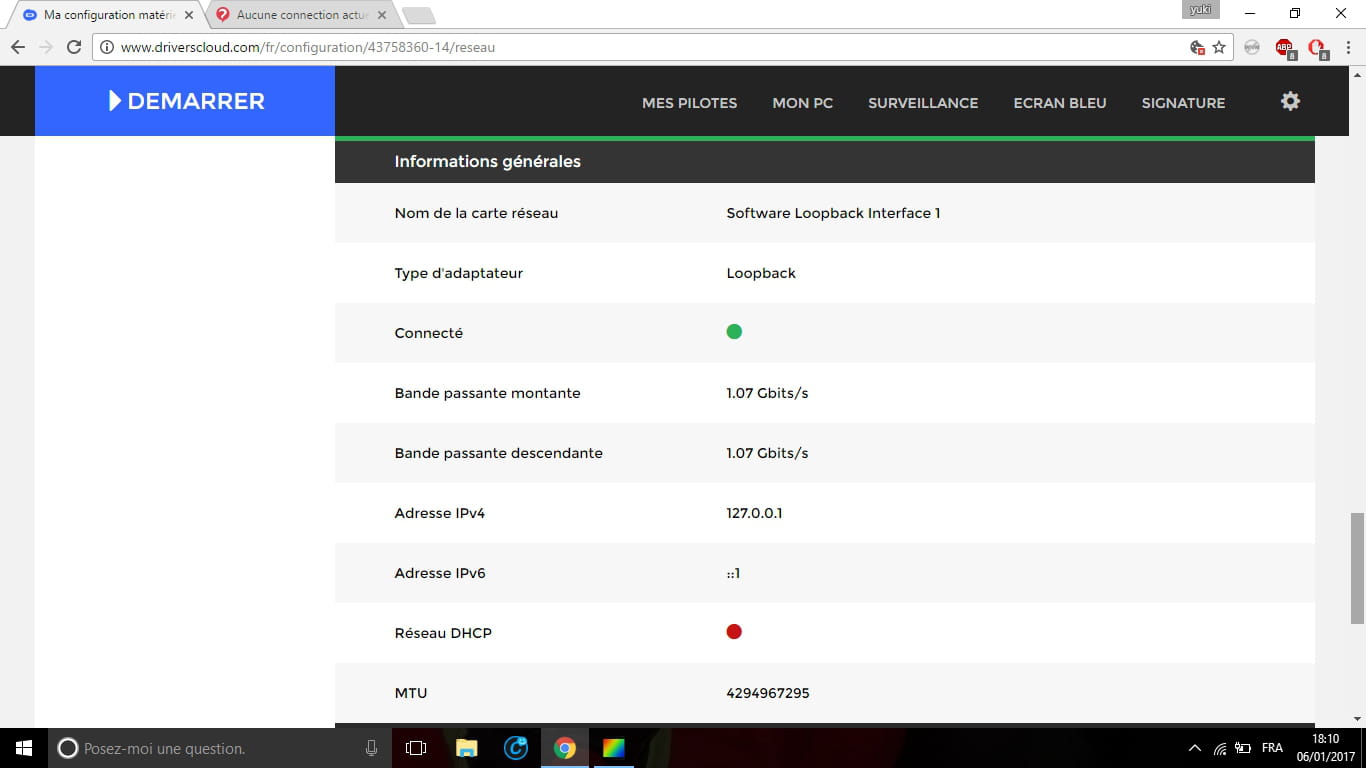
Task: Click the Adblock Plus extension icon
Action: click(x=1285, y=48)
